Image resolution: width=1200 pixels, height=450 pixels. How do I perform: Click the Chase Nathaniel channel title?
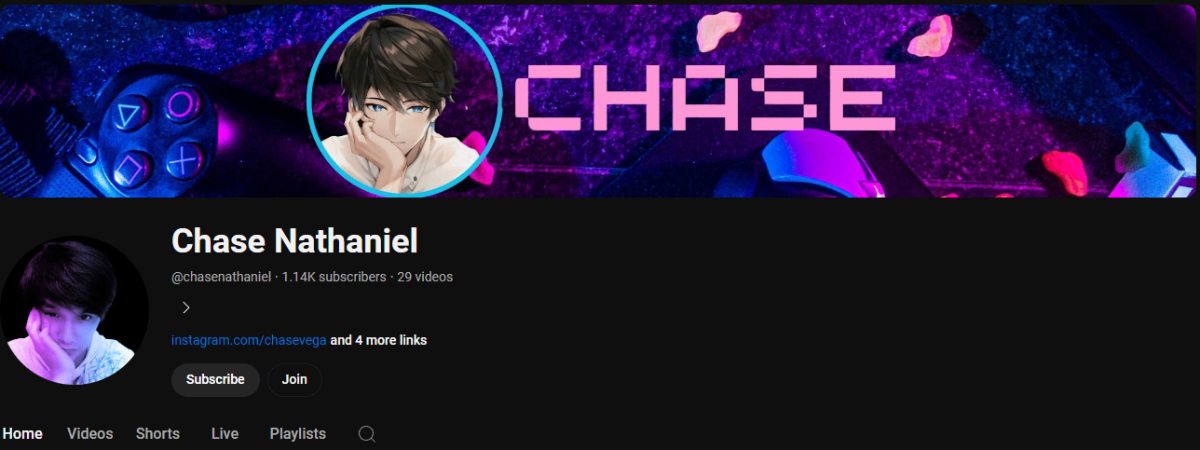(x=295, y=241)
